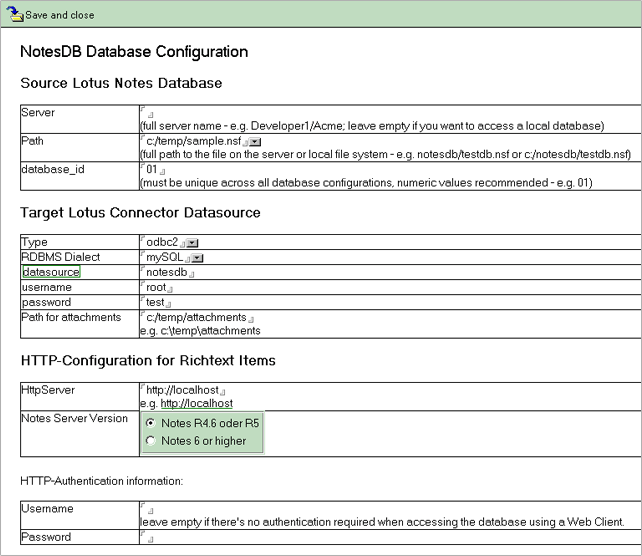Image resolution: width=642 pixels, height=556 pixels.
Task: Click the Save and close icon
Action: [x=14, y=16]
